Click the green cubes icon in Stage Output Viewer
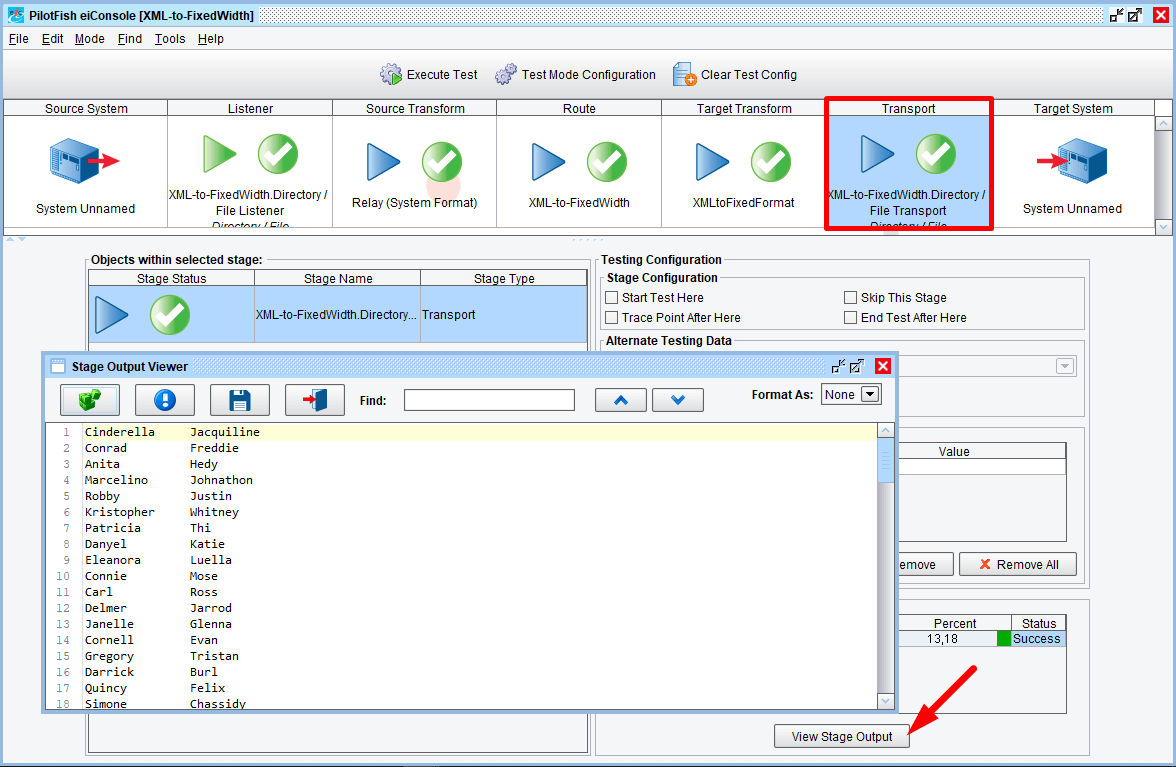The height and width of the screenshot is (767, 1176). pos(90,400)
